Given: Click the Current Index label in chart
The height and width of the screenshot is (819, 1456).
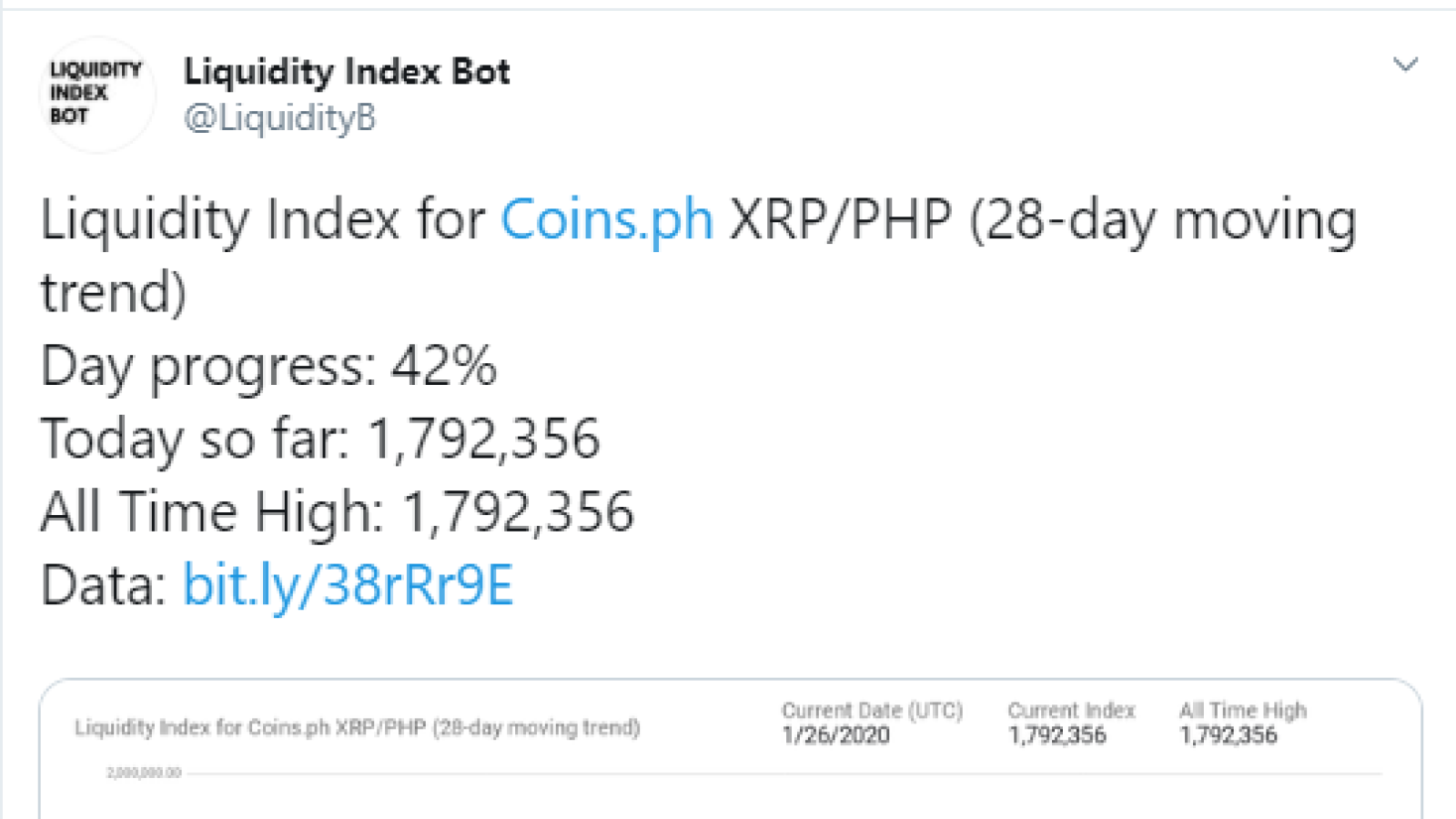Looking at the screenshot, I should (x=1071, y=710).
